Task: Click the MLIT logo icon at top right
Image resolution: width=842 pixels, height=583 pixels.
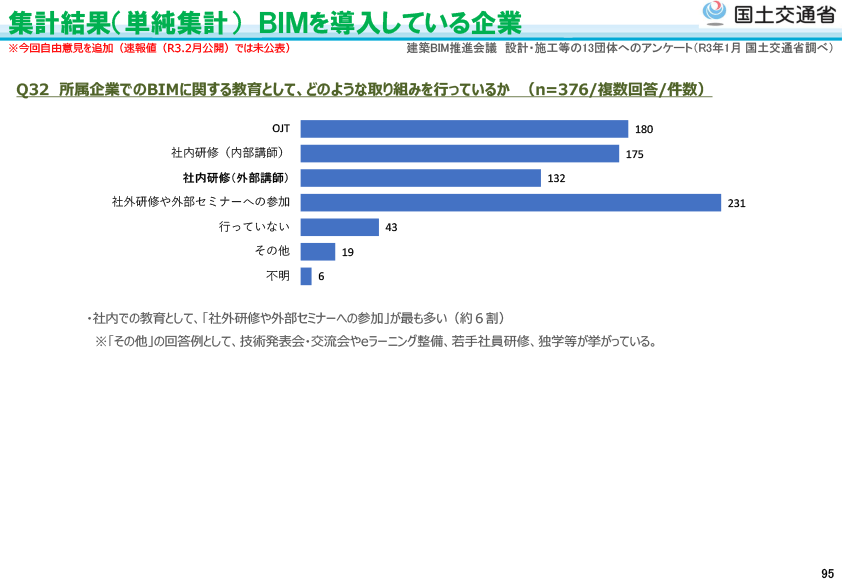Action: coord(714,14)
